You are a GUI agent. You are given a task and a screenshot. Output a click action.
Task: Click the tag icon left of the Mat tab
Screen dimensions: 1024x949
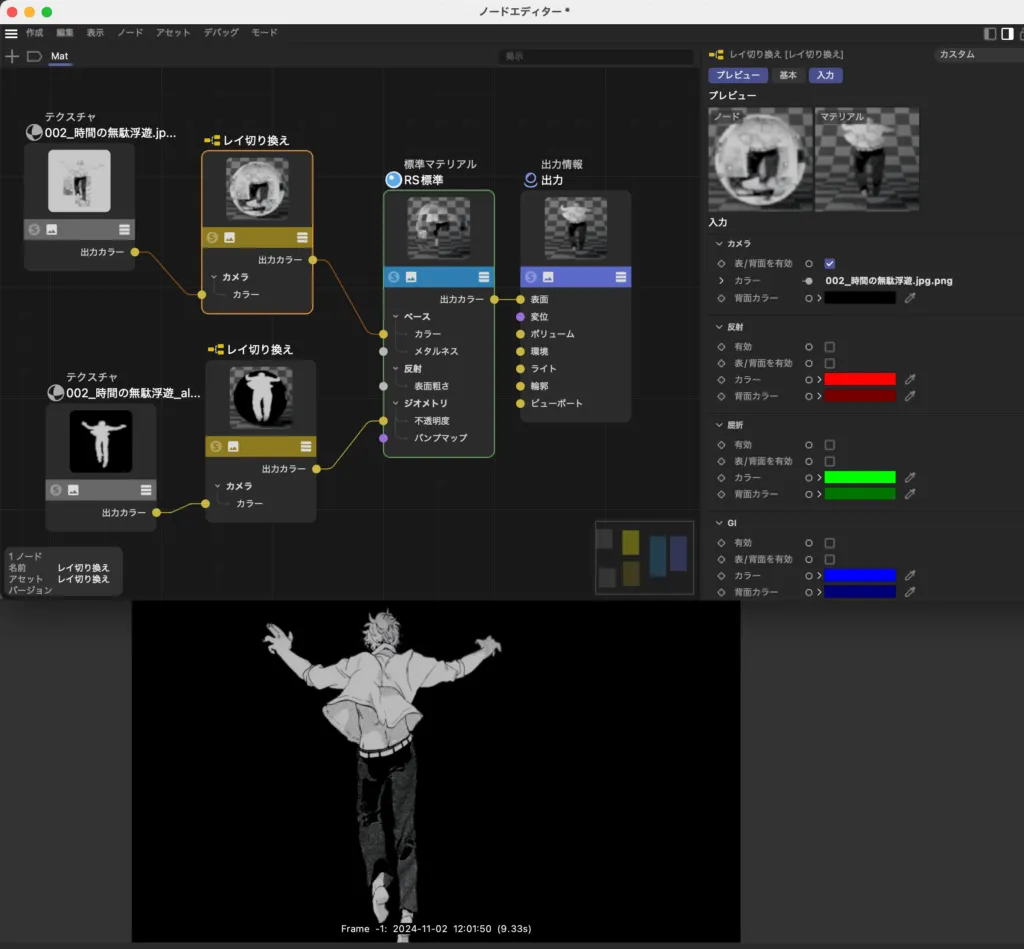[x=34, y=56]
